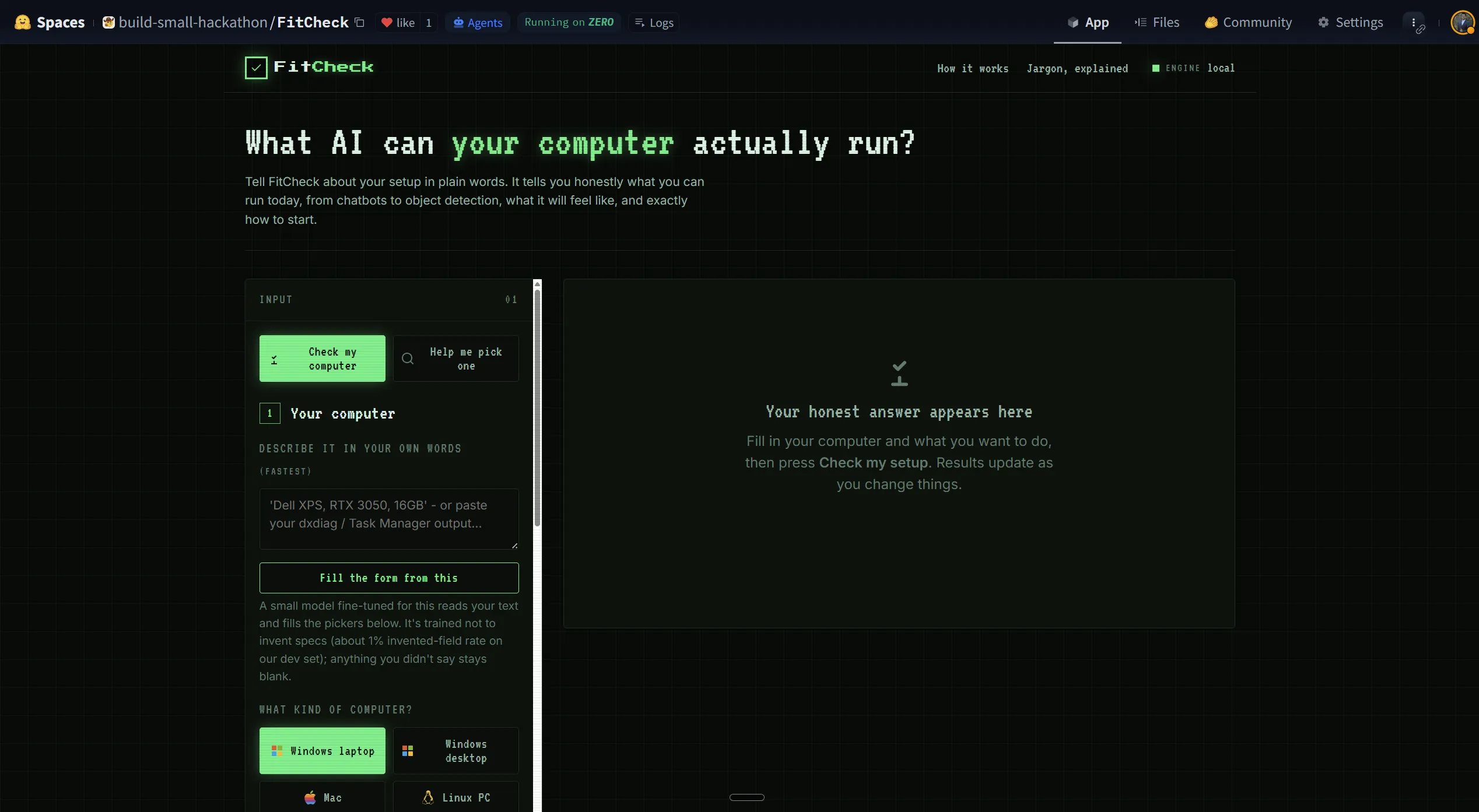The height and width of the screenshot is (812, 1479).
Task: Open the How it works link
Action: 973,69
